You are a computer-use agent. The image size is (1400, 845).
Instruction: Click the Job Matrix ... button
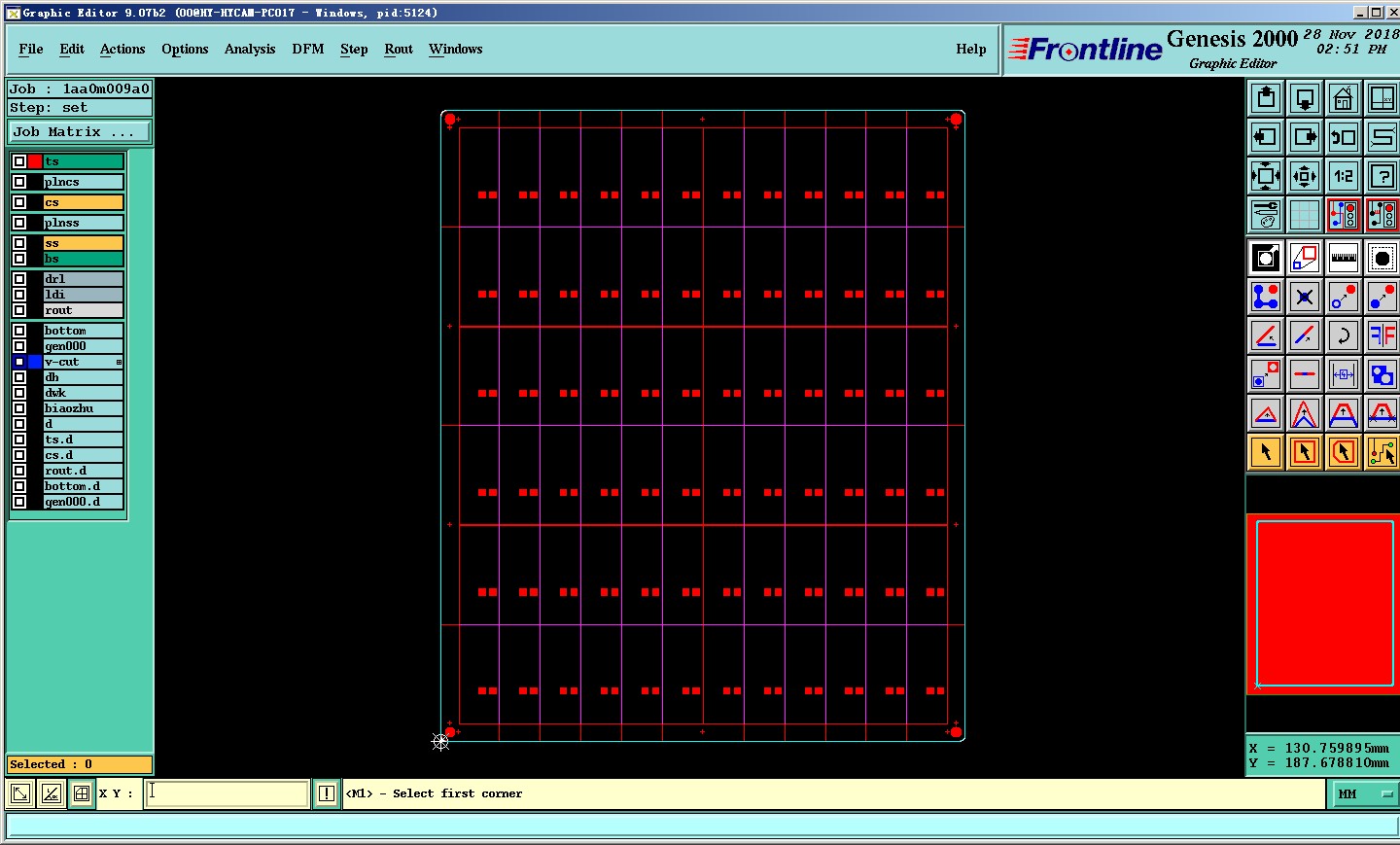[80, 131]
